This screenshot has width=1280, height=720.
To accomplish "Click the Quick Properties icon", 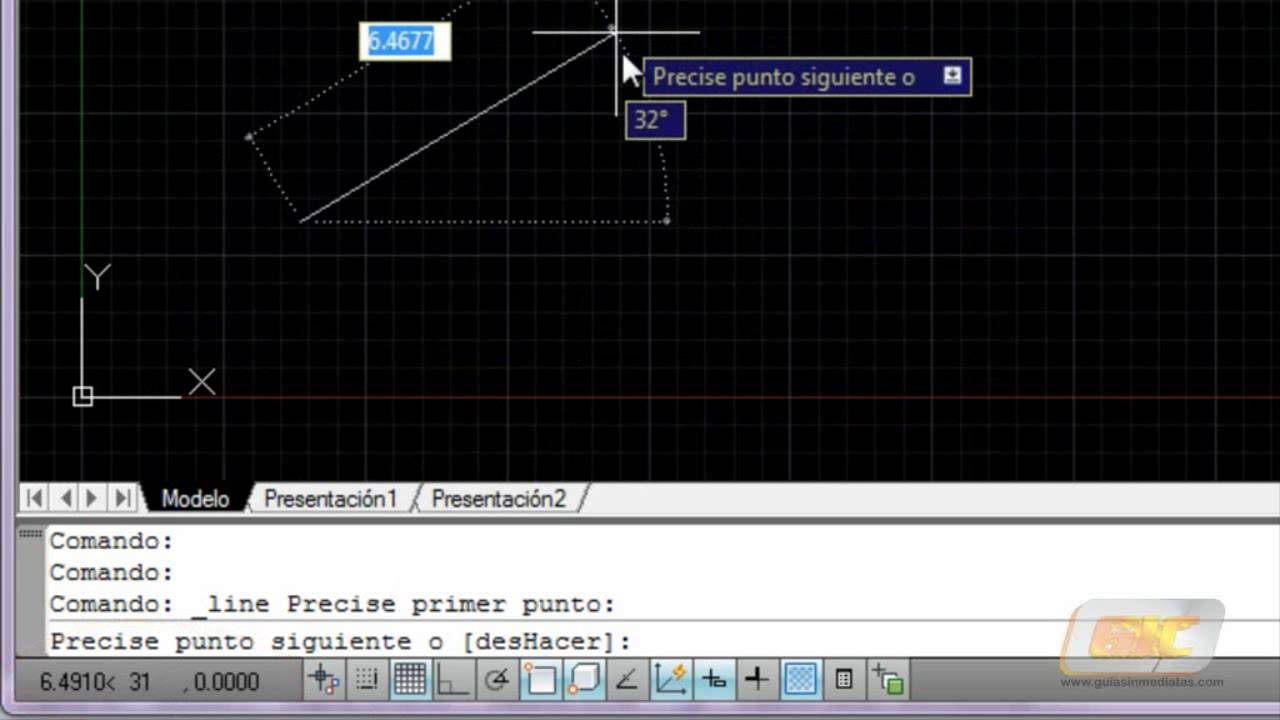I will tap(843, 680).
